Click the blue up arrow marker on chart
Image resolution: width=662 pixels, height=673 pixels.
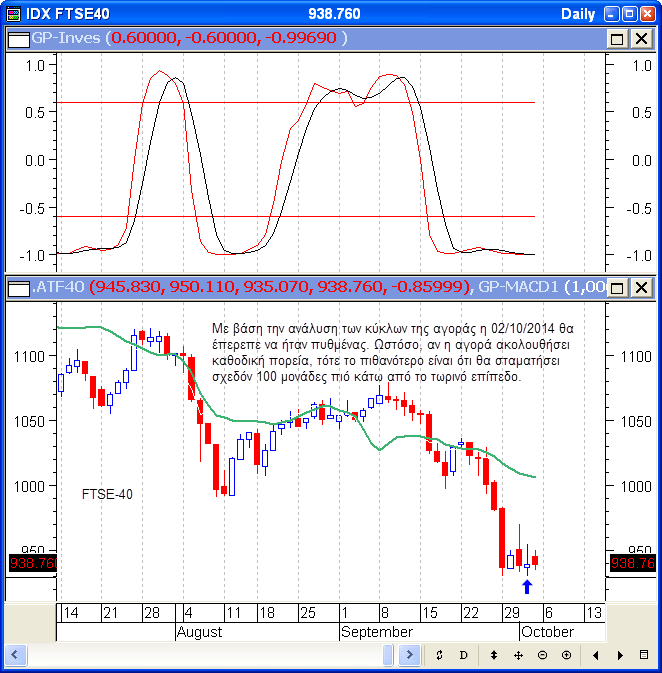(x=527, y=586)
